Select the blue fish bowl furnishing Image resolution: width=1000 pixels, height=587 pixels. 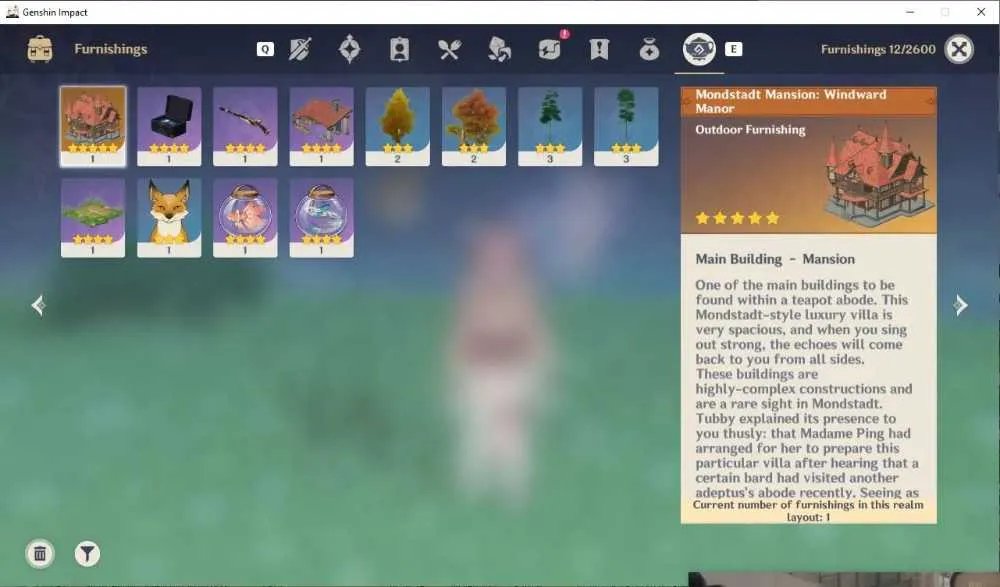(x=321, y=218)
